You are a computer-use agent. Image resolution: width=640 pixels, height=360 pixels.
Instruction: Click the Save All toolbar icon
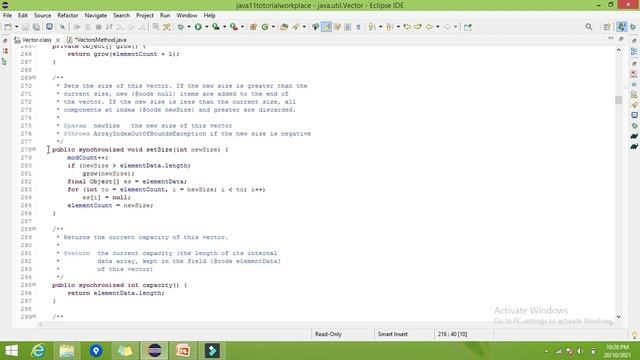(x=36, y=27)
